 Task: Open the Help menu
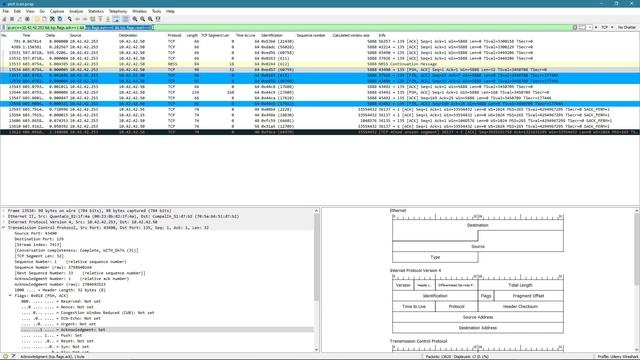[170, 11]
